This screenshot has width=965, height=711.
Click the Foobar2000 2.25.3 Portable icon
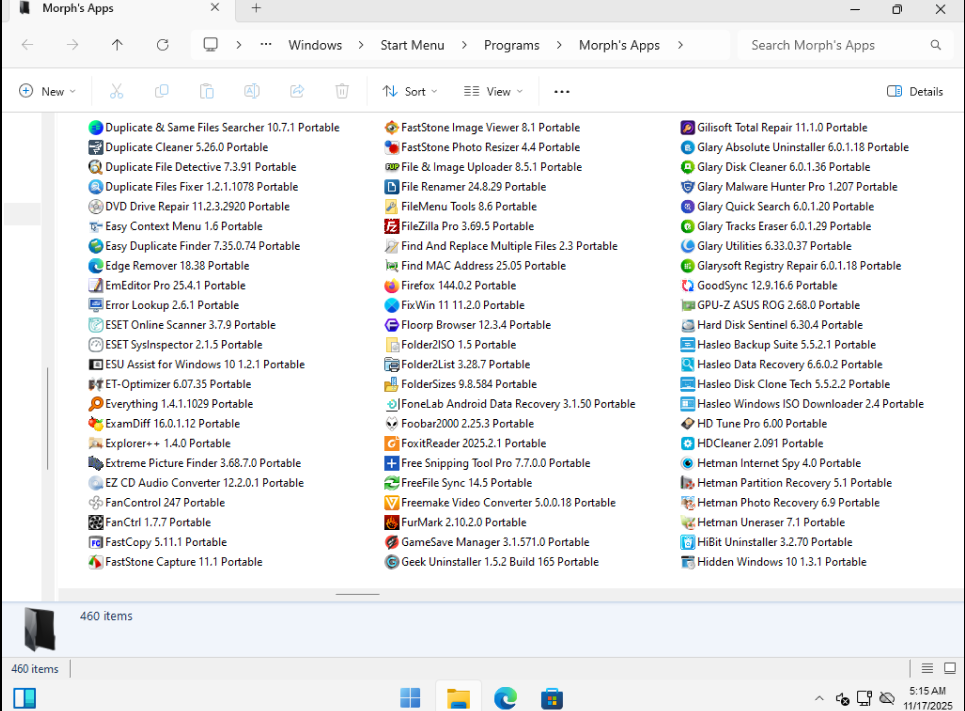tap(392, 423)
